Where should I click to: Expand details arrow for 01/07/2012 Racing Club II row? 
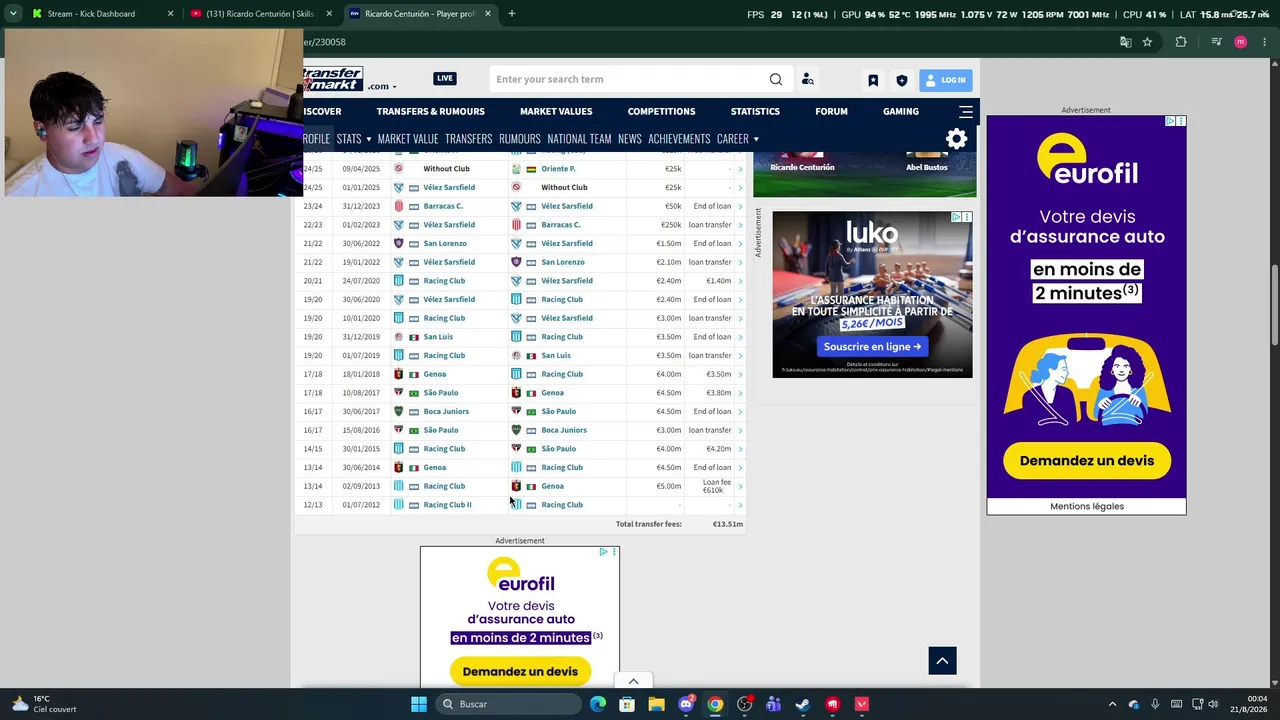740,505
